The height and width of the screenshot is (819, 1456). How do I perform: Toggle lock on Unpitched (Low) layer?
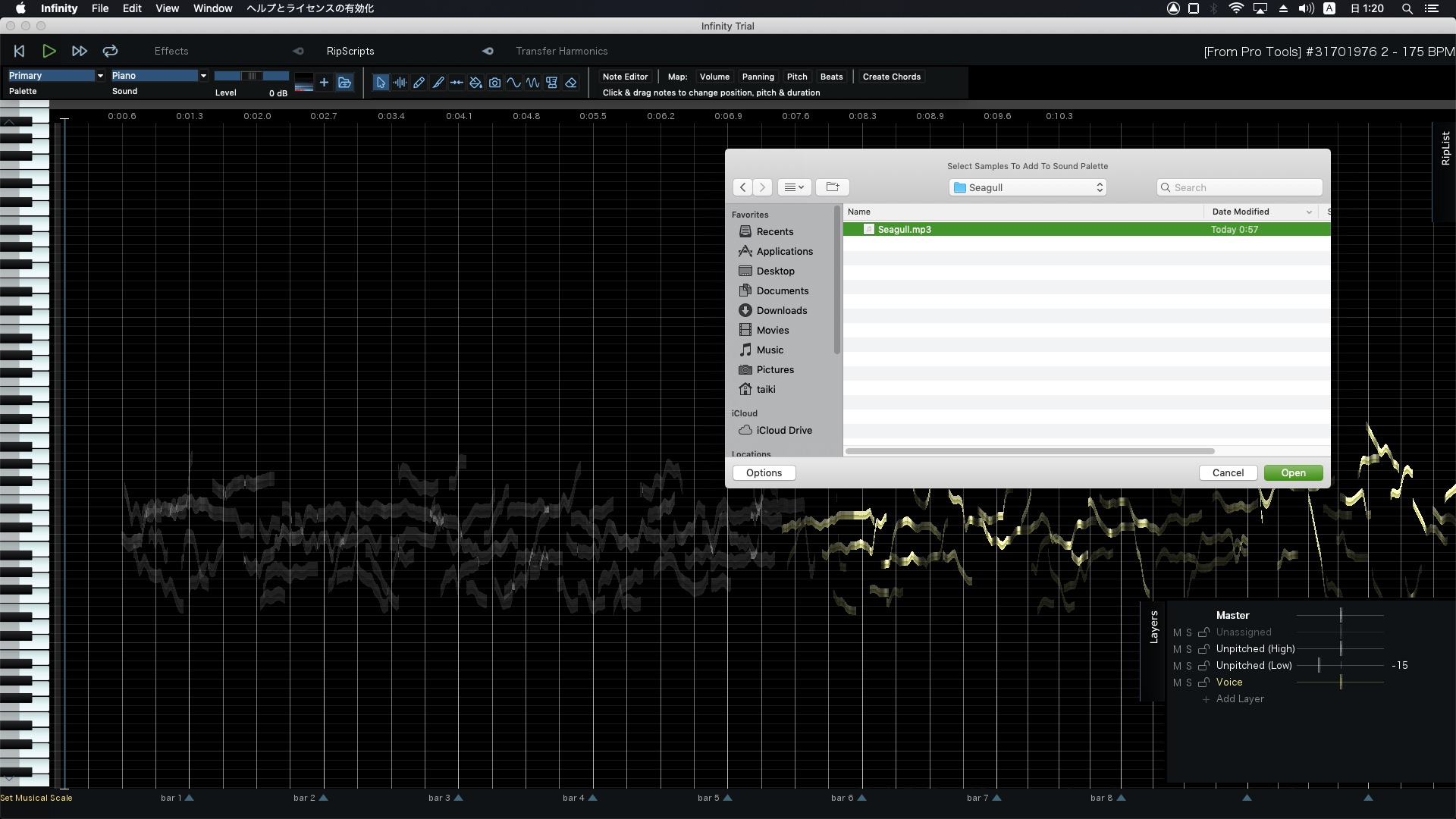point(1203,666)
